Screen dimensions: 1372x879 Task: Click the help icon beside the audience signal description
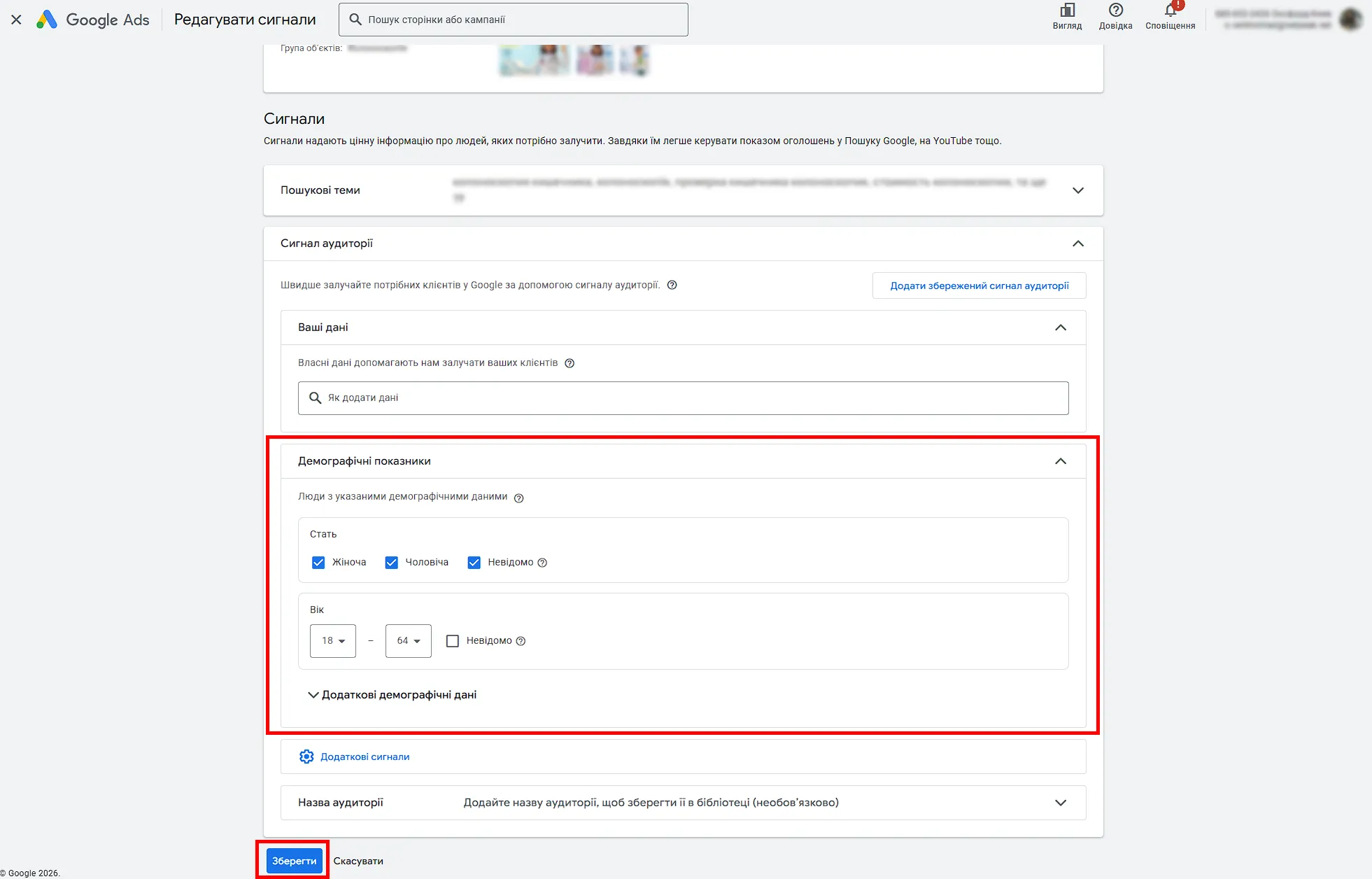click(672, 285)
